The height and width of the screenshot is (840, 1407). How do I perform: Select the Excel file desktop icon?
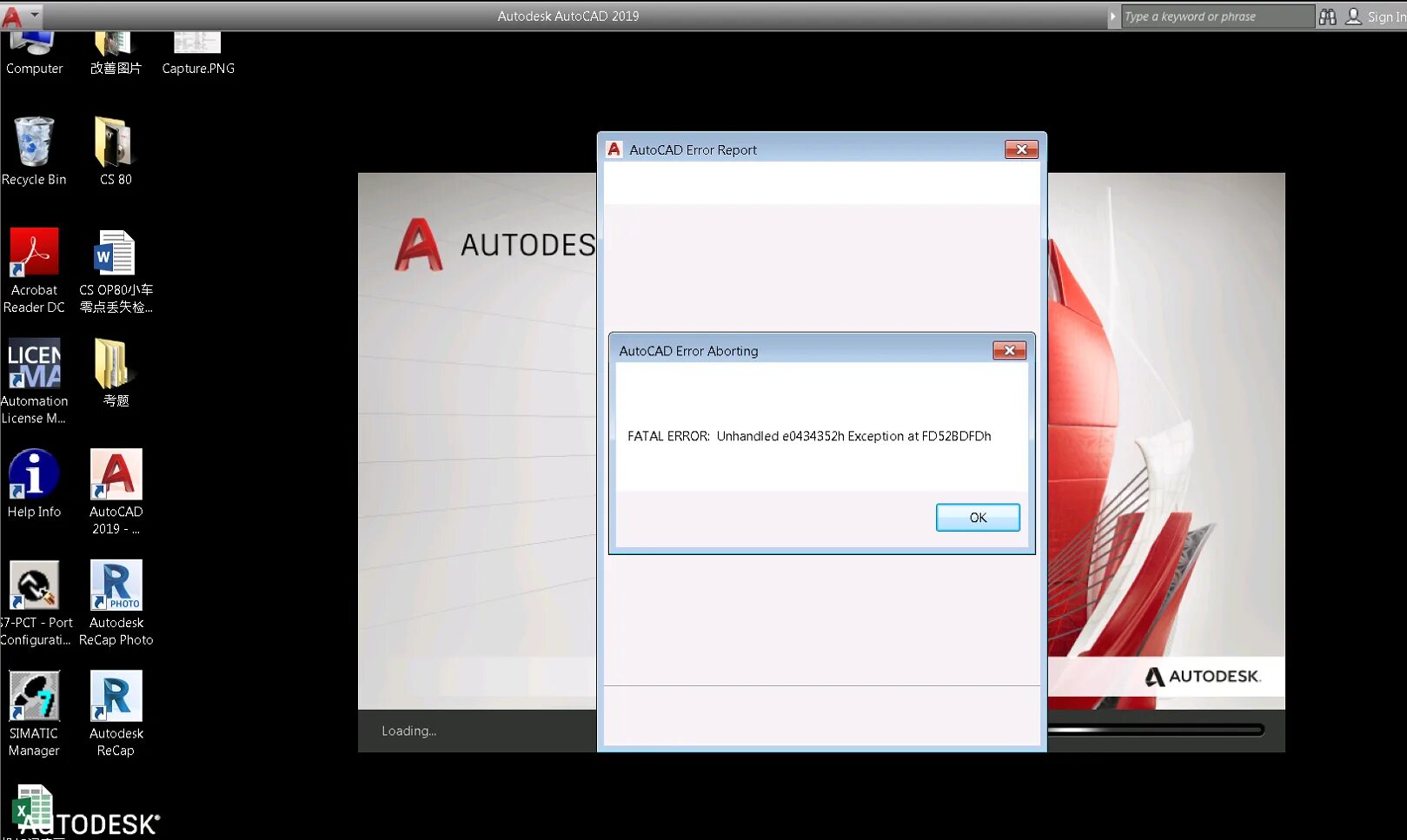[x=33, y=808]
